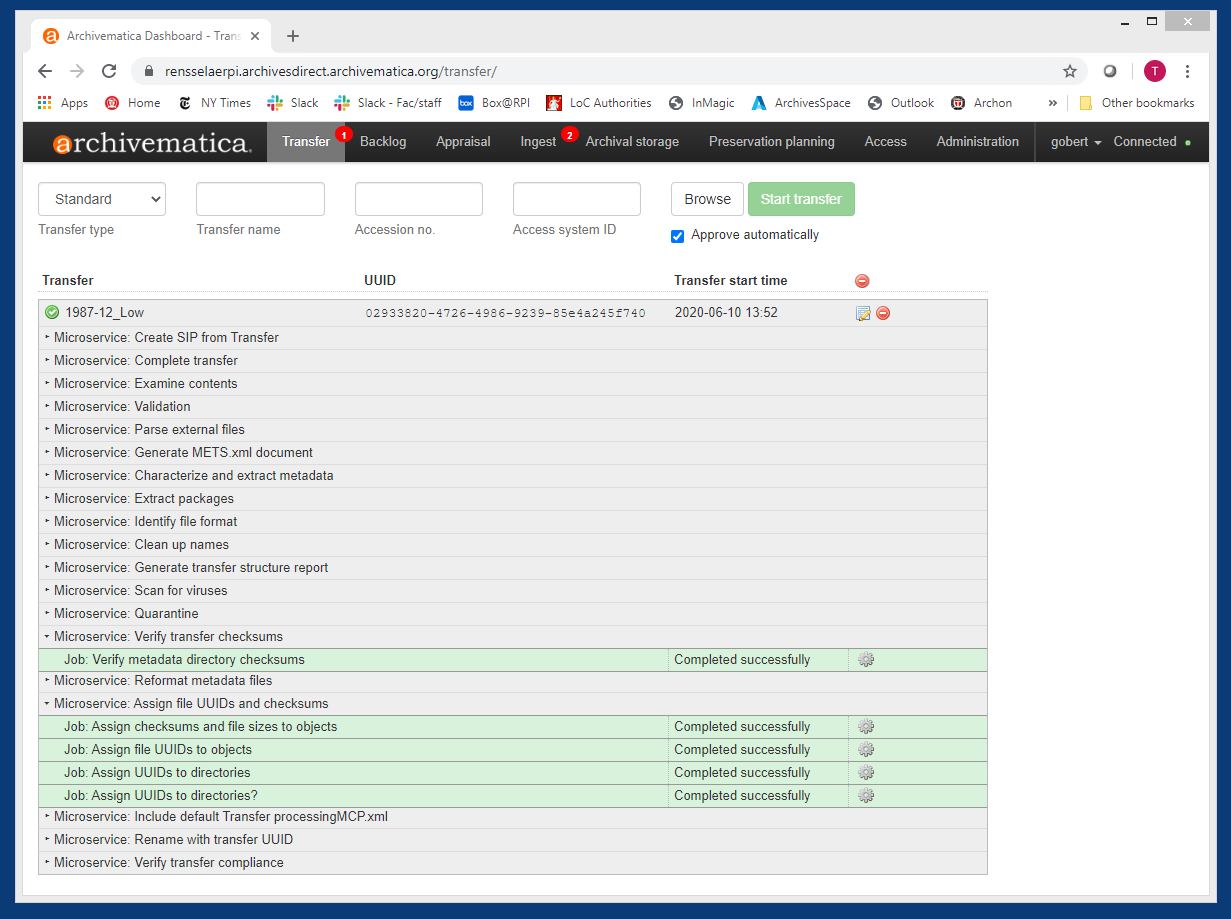1231x919 pixels.
Task: Click the Browse button
Action: coord(707,199)
